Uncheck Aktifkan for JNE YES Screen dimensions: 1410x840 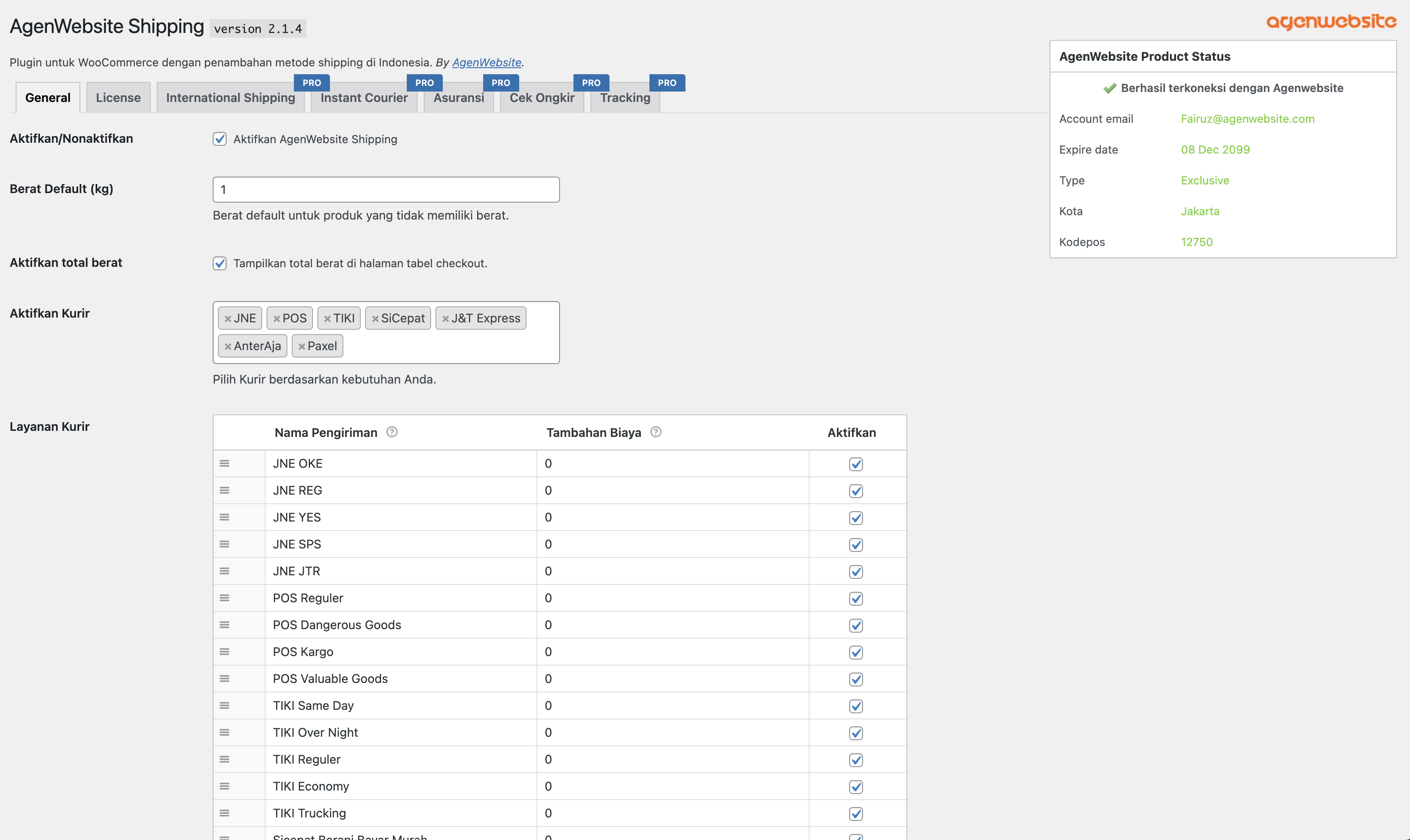(856, 518)
